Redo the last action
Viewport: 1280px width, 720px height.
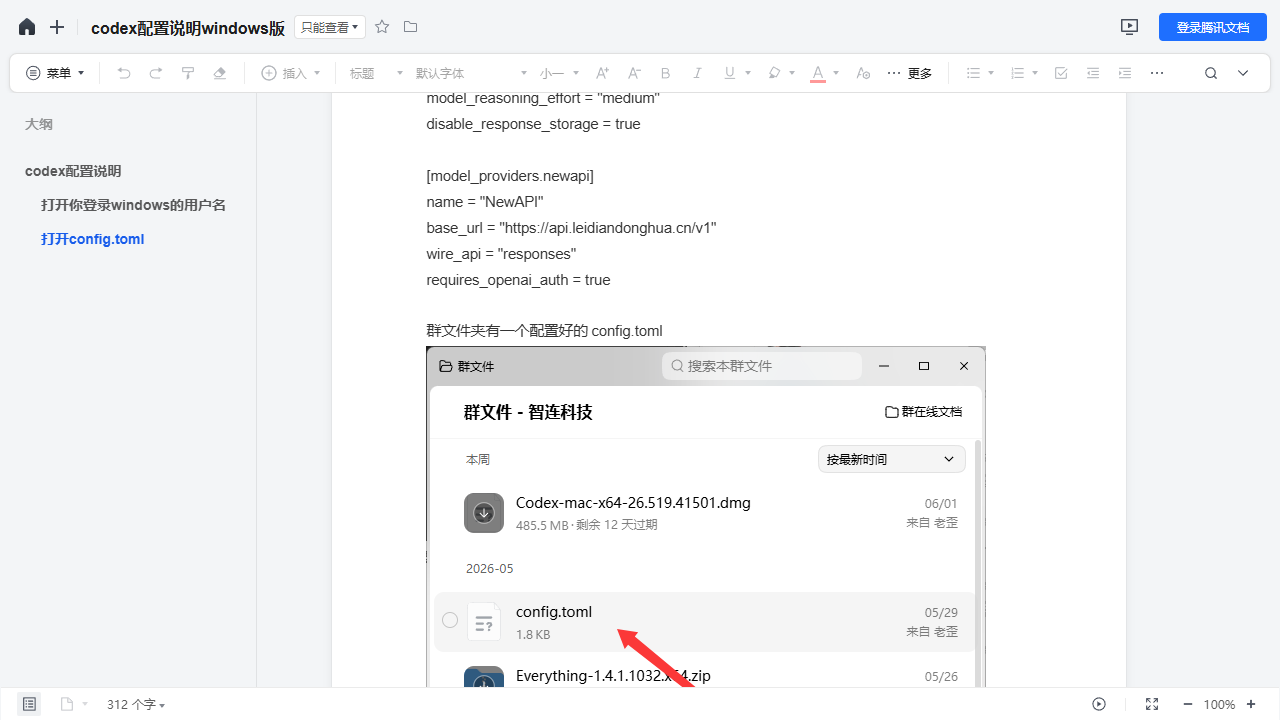tap(156, 73)
